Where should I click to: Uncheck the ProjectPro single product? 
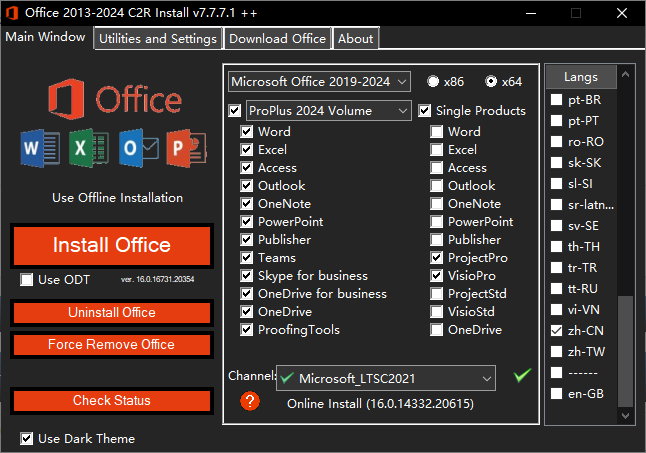click(437, 258)
